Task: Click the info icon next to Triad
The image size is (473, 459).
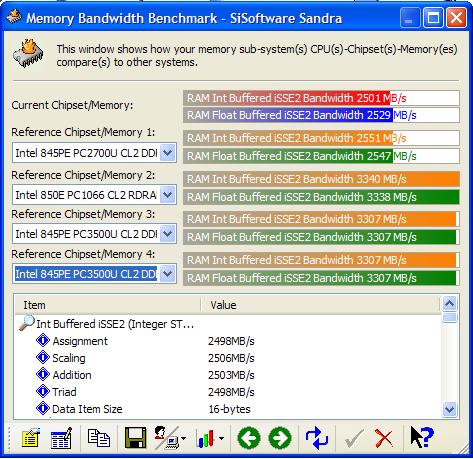Action: click(43, 392)
